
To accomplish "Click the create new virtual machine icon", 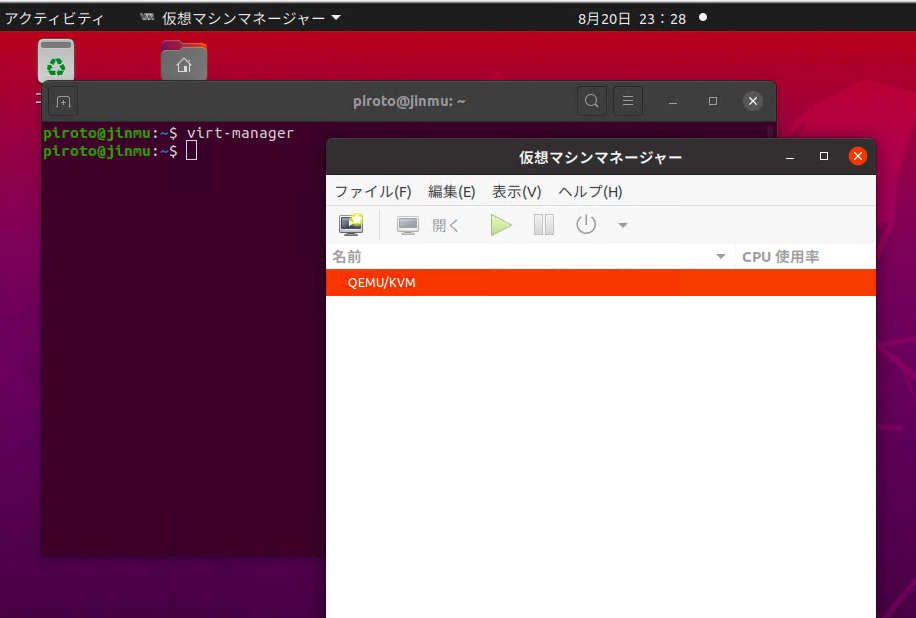I will point(351,225).
